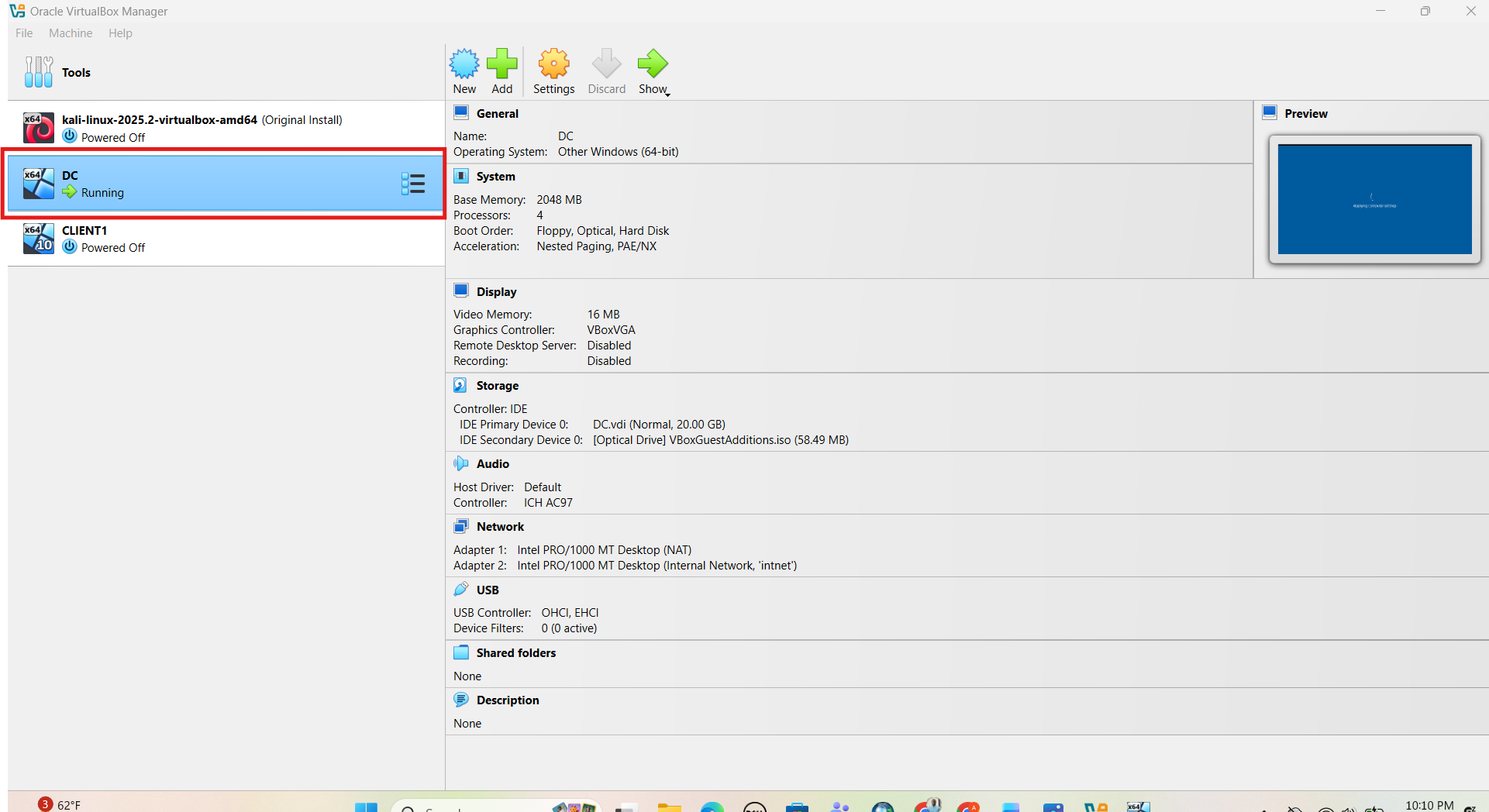Click the DC virtual machine OS icon

[38, 184]
